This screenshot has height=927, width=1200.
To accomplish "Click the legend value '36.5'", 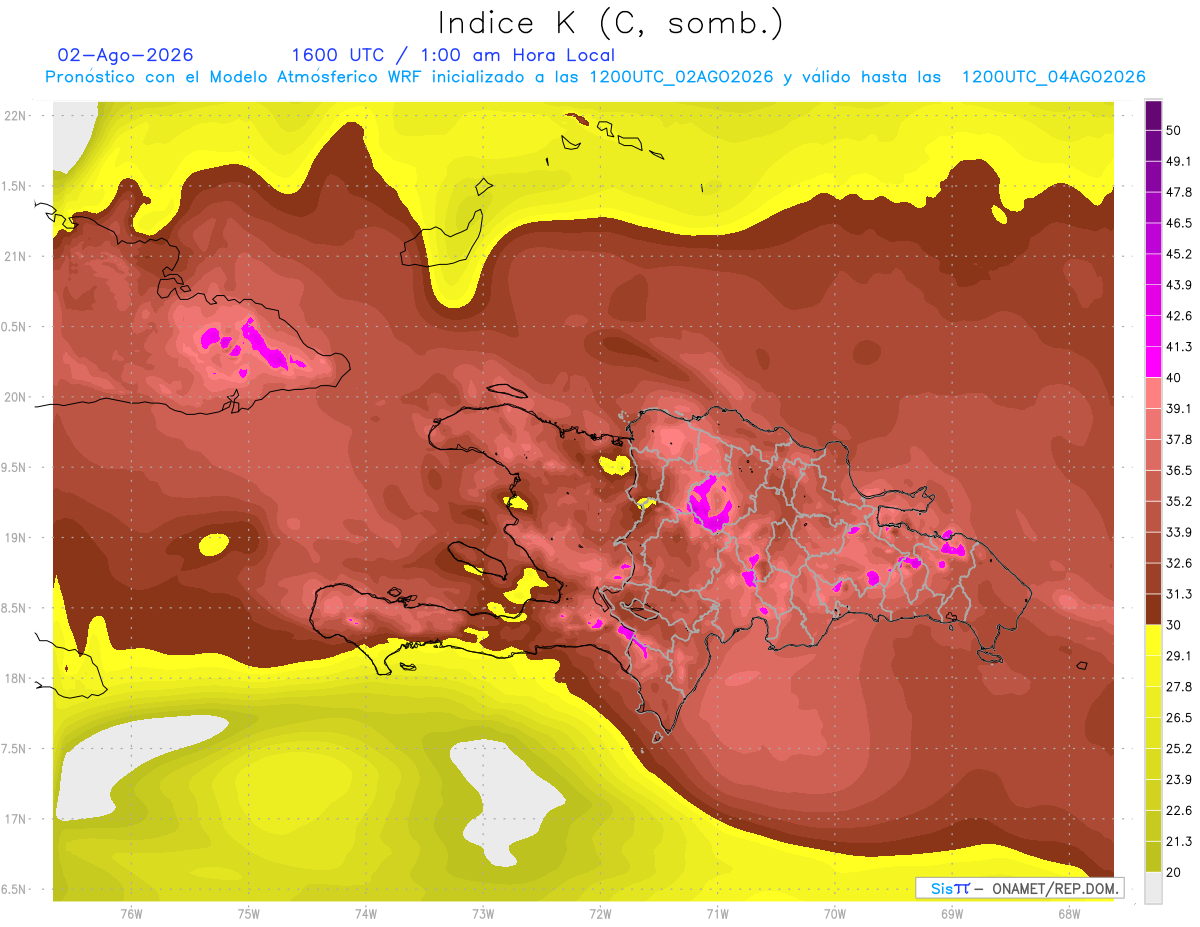I will tap(1179, 470).
